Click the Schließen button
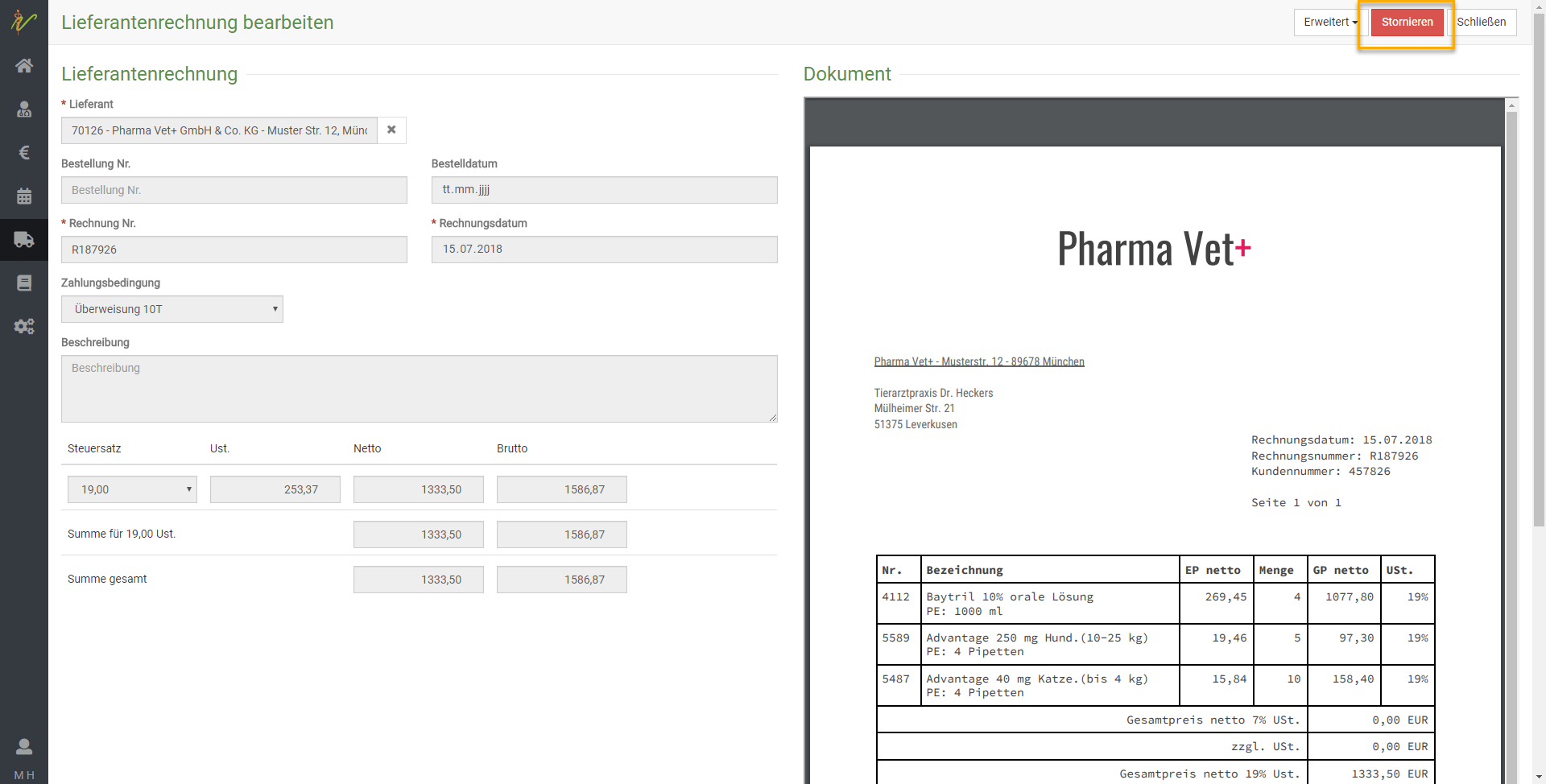The width and height of the screenshot is (1546, 784). pos(1481,23)
